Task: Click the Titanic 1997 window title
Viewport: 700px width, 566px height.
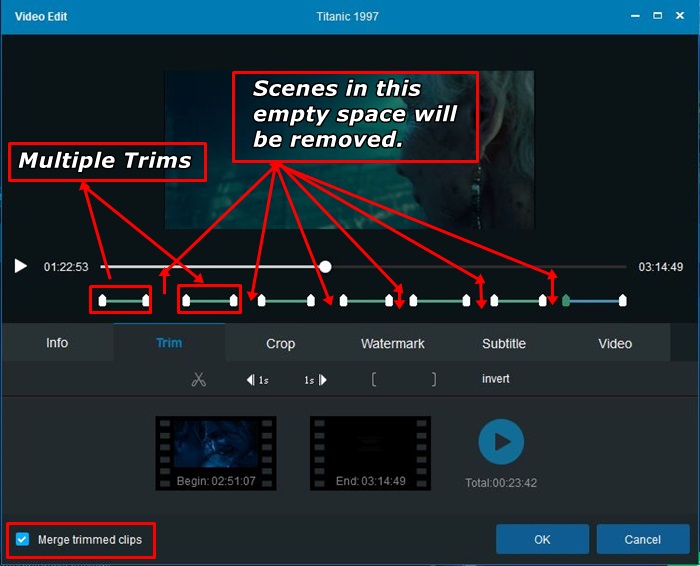Action: [x=347, y=17]
